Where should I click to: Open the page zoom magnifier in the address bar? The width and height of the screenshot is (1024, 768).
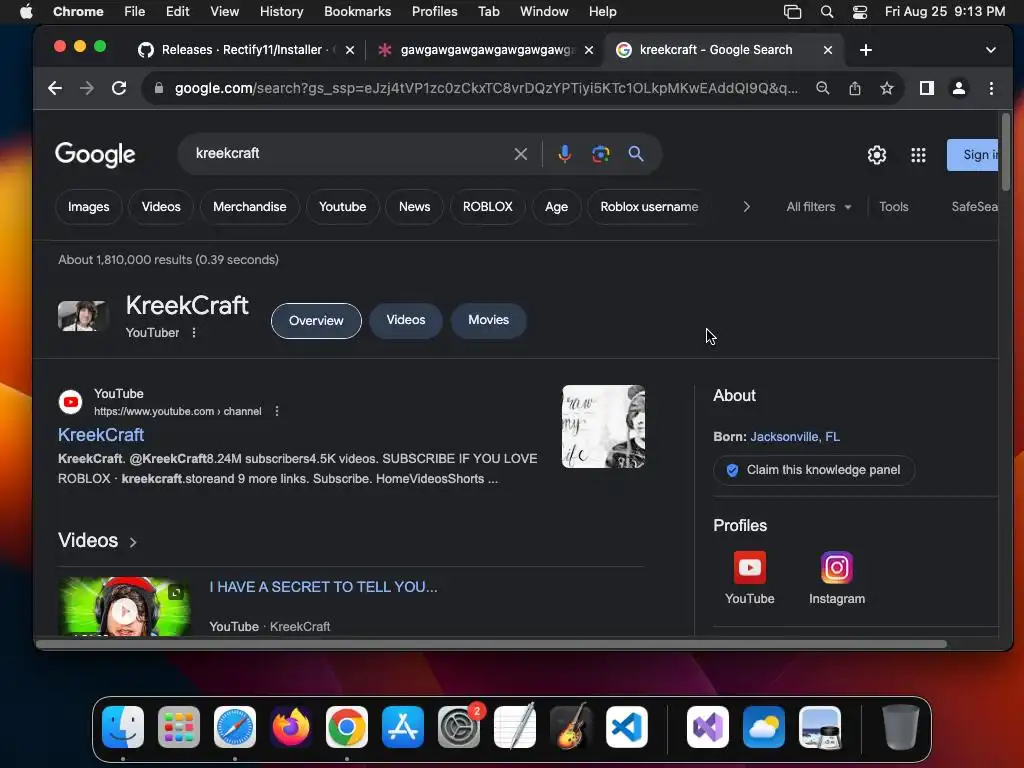[823, 88]
